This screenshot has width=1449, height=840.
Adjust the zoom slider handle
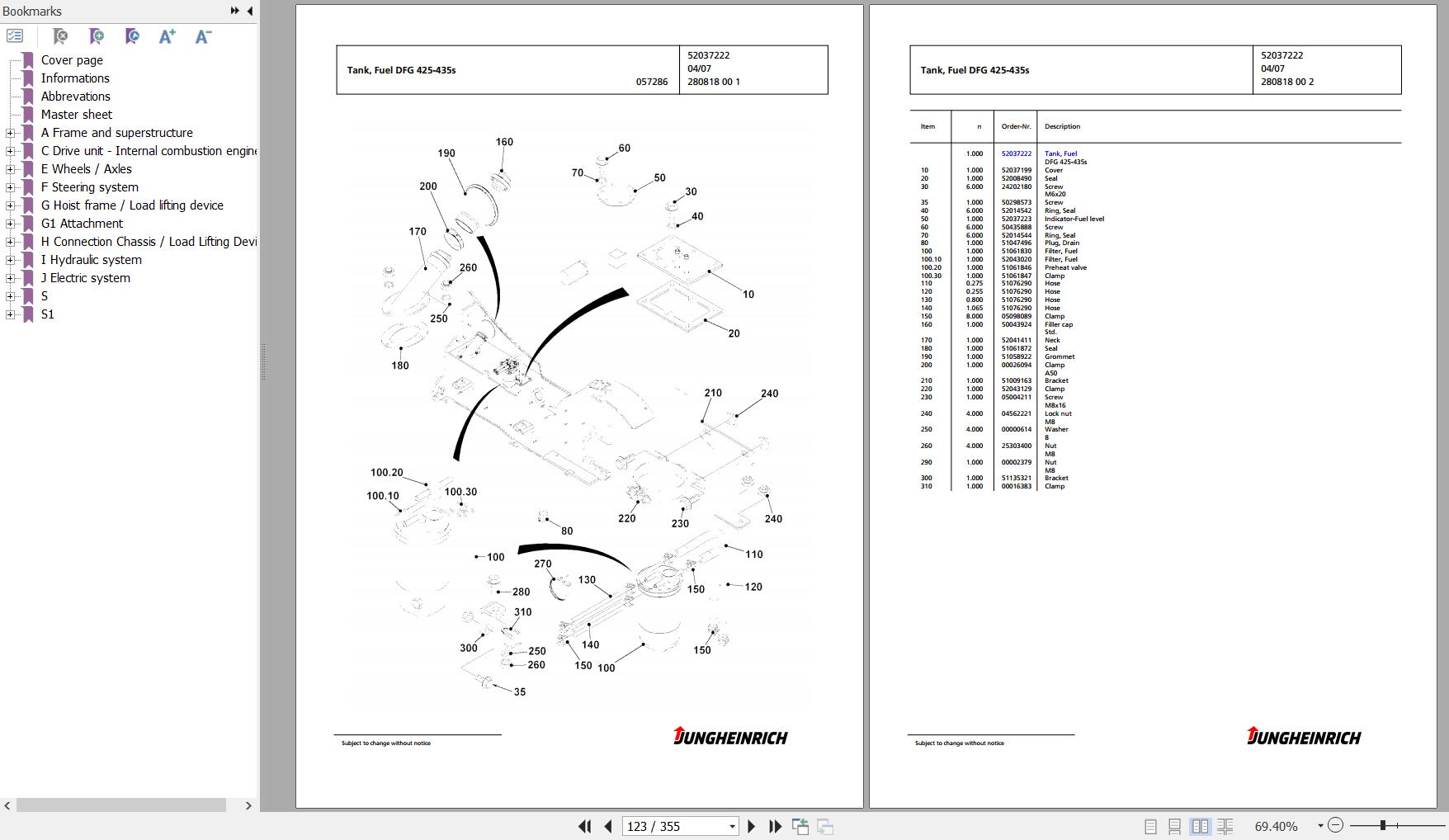[1382, 825]
